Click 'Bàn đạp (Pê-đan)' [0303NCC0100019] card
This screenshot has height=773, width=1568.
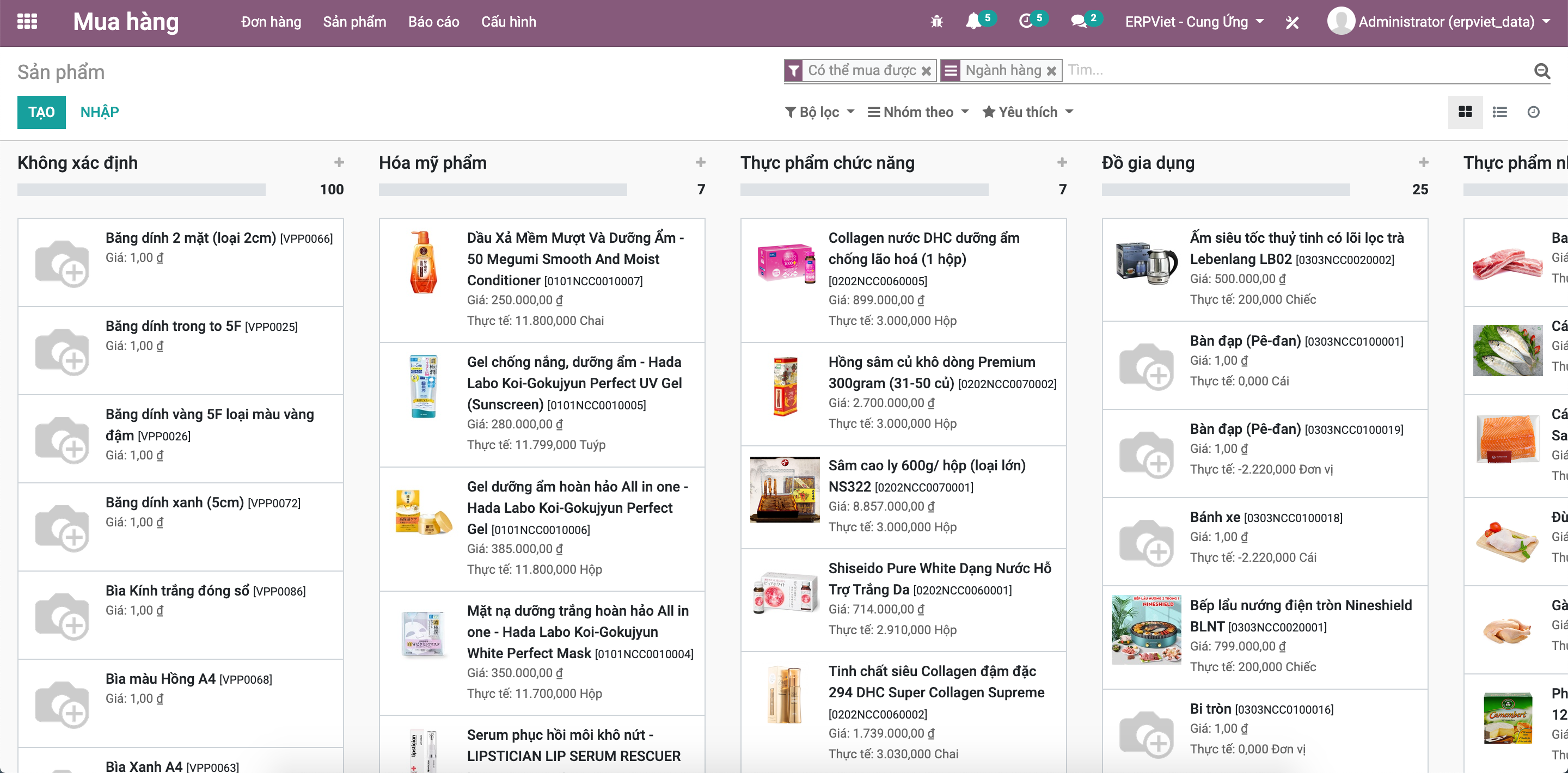point(1265,453)
